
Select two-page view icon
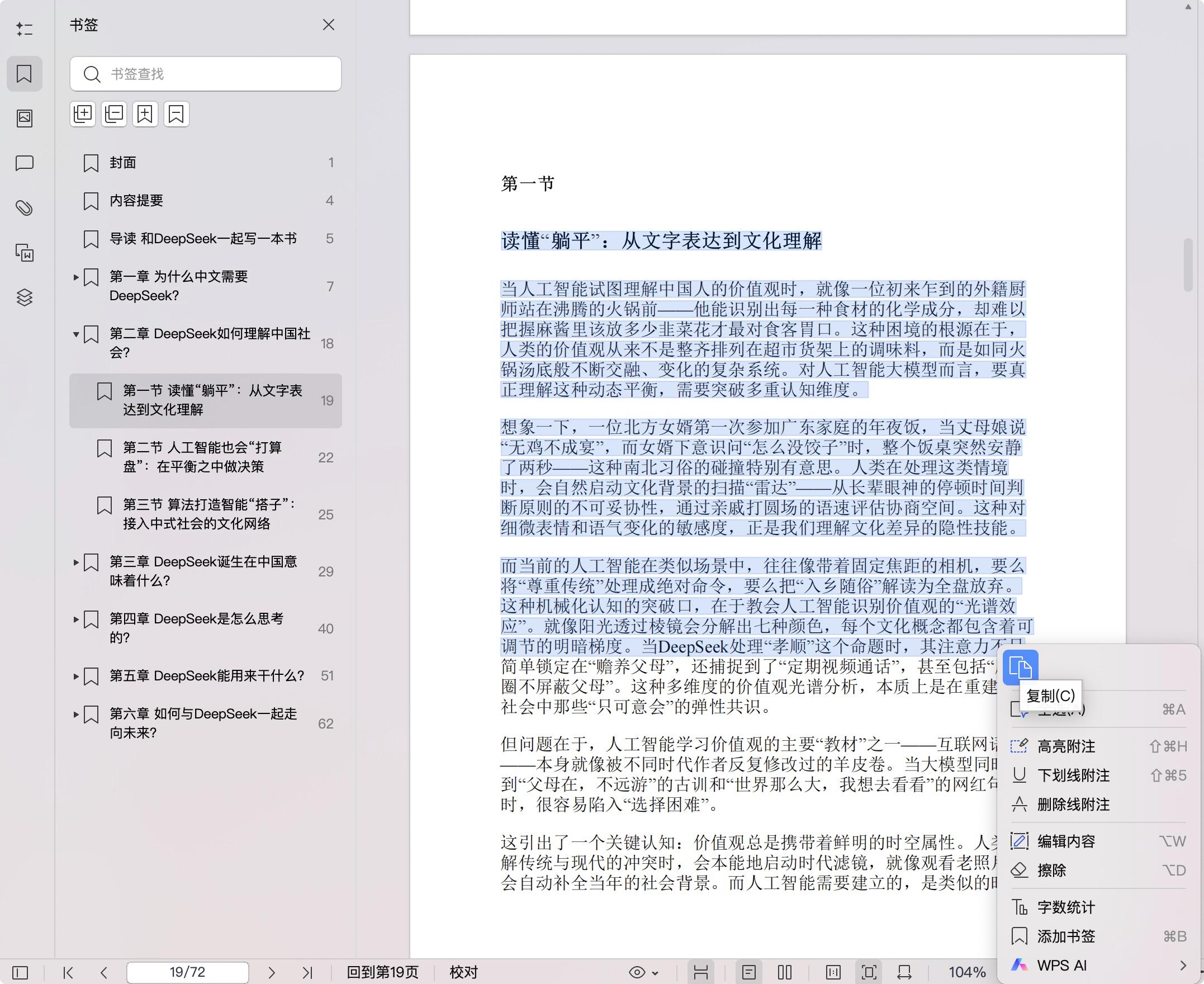(785, 973)
